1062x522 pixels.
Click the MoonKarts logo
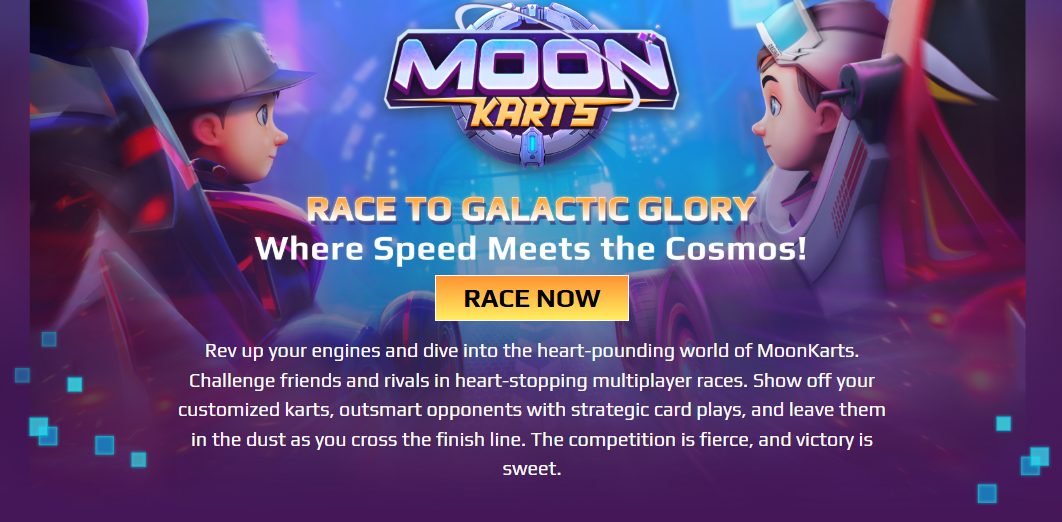point(531,83)
